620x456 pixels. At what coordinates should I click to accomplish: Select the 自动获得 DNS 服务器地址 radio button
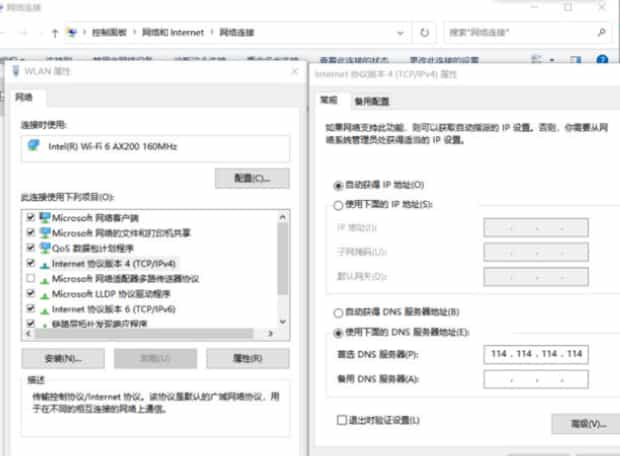click(337, 313)
